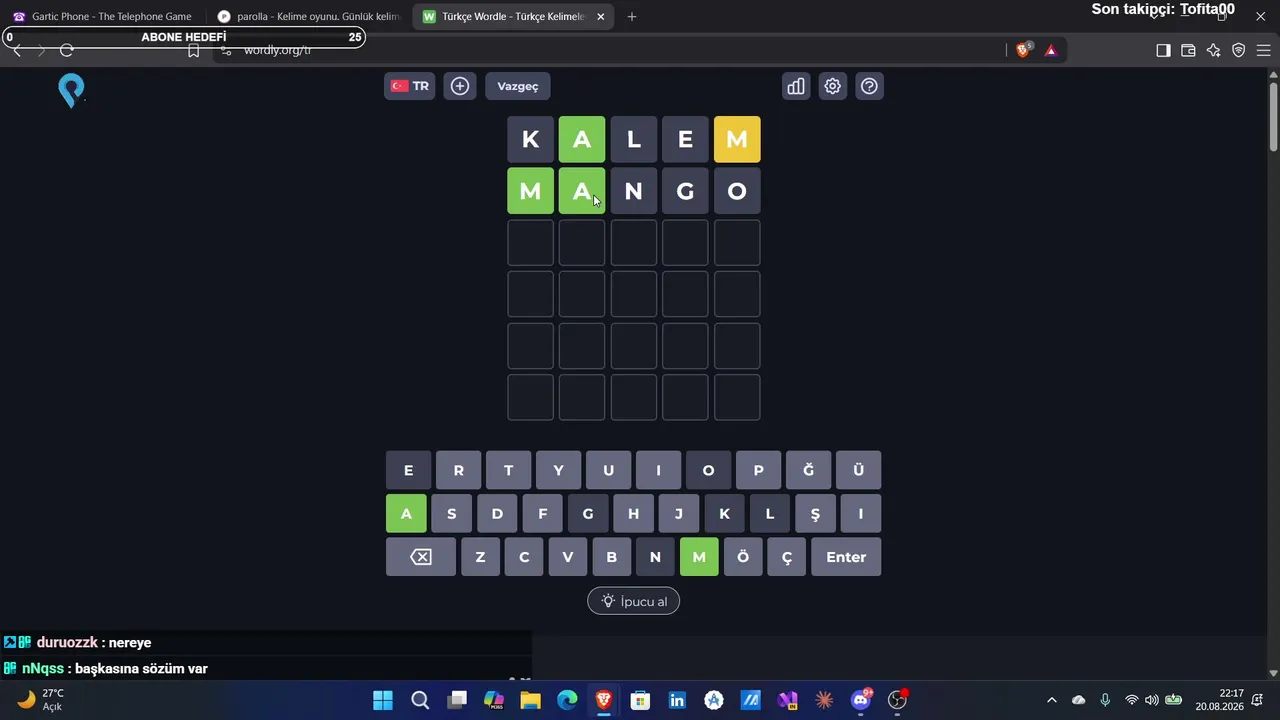This screenshot has height=720, width=1280.
Task: Show hidden system tray icons
Action: [1051, 700]
